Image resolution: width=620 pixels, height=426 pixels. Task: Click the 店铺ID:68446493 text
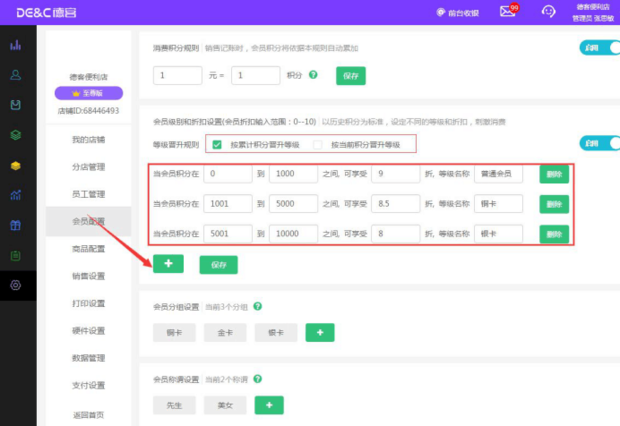89,111
